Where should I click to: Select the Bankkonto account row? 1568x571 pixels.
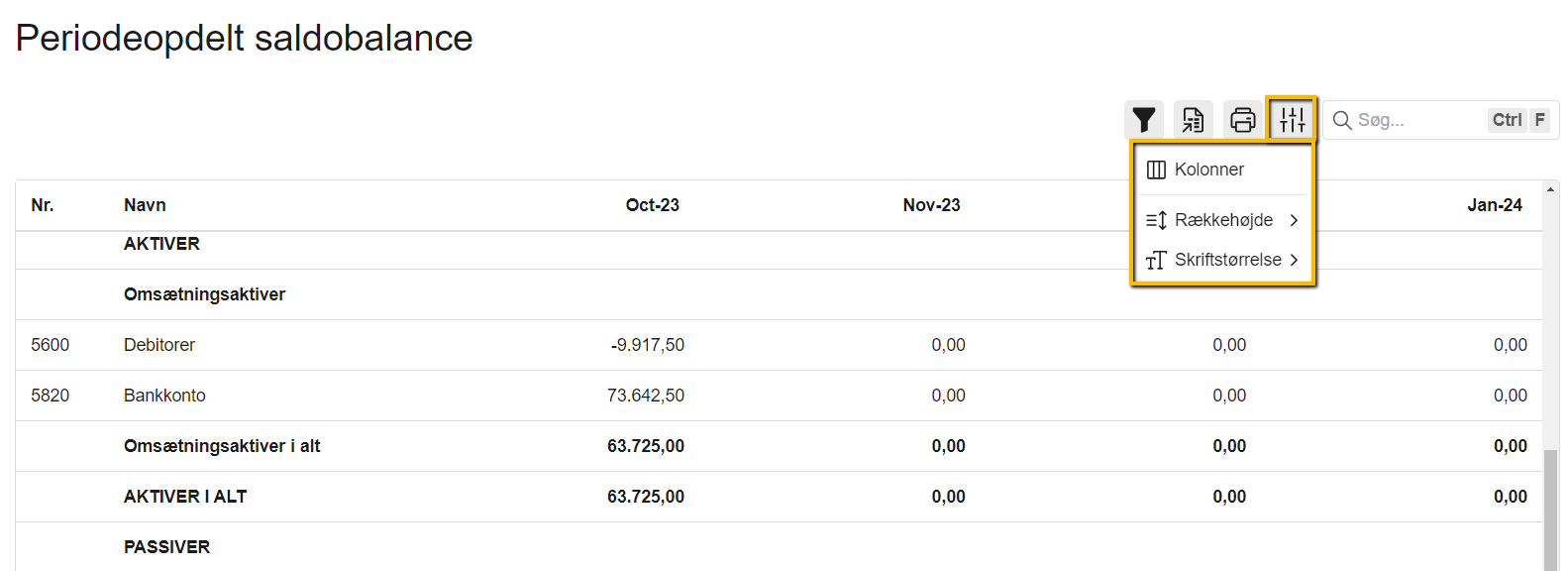[164, 396]
